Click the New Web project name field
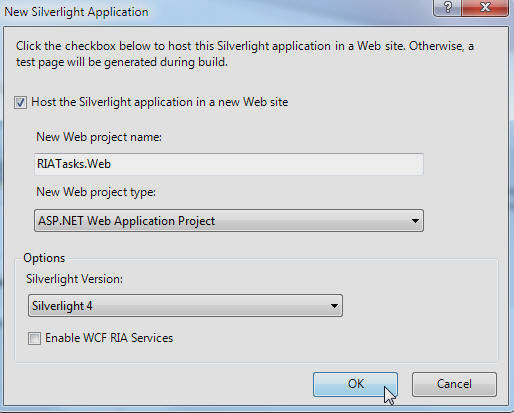 [x=229, y=164]
